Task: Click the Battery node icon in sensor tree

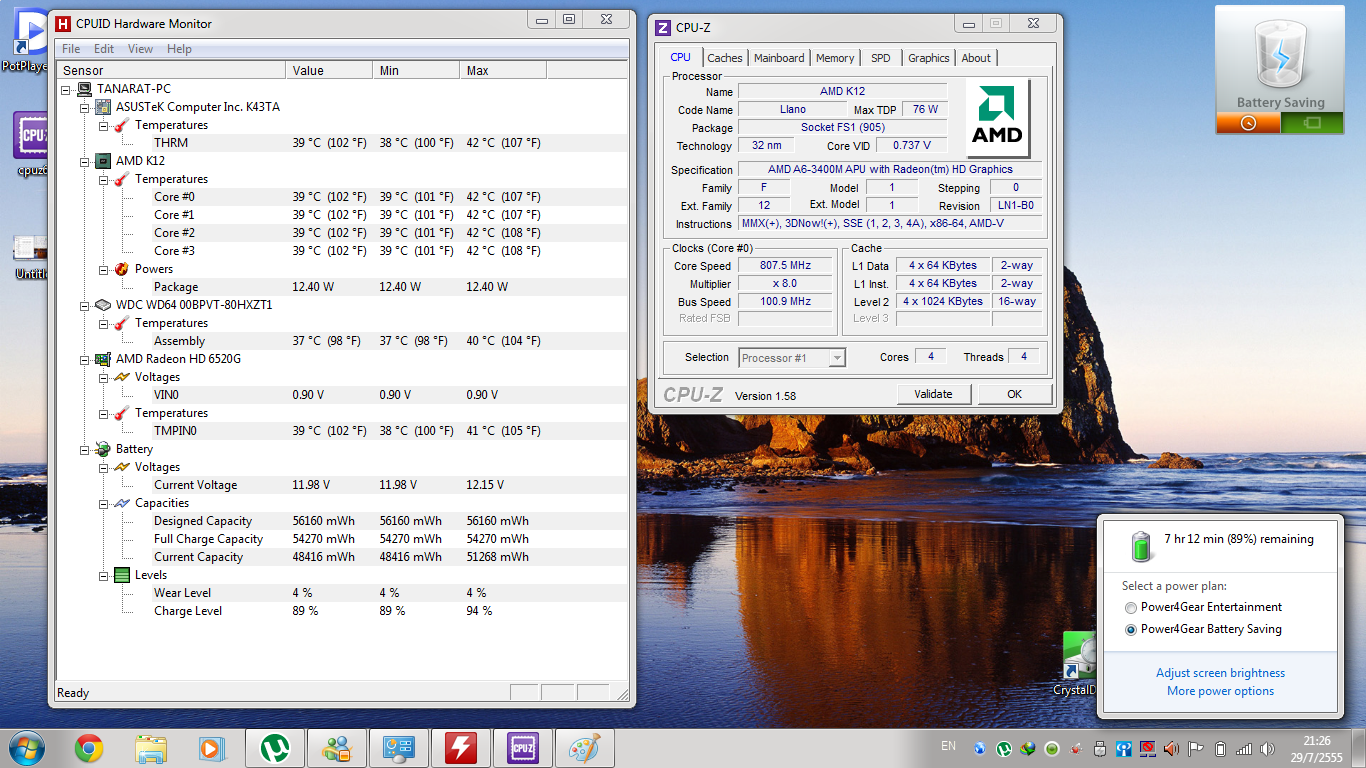Action: pos(103,449)
